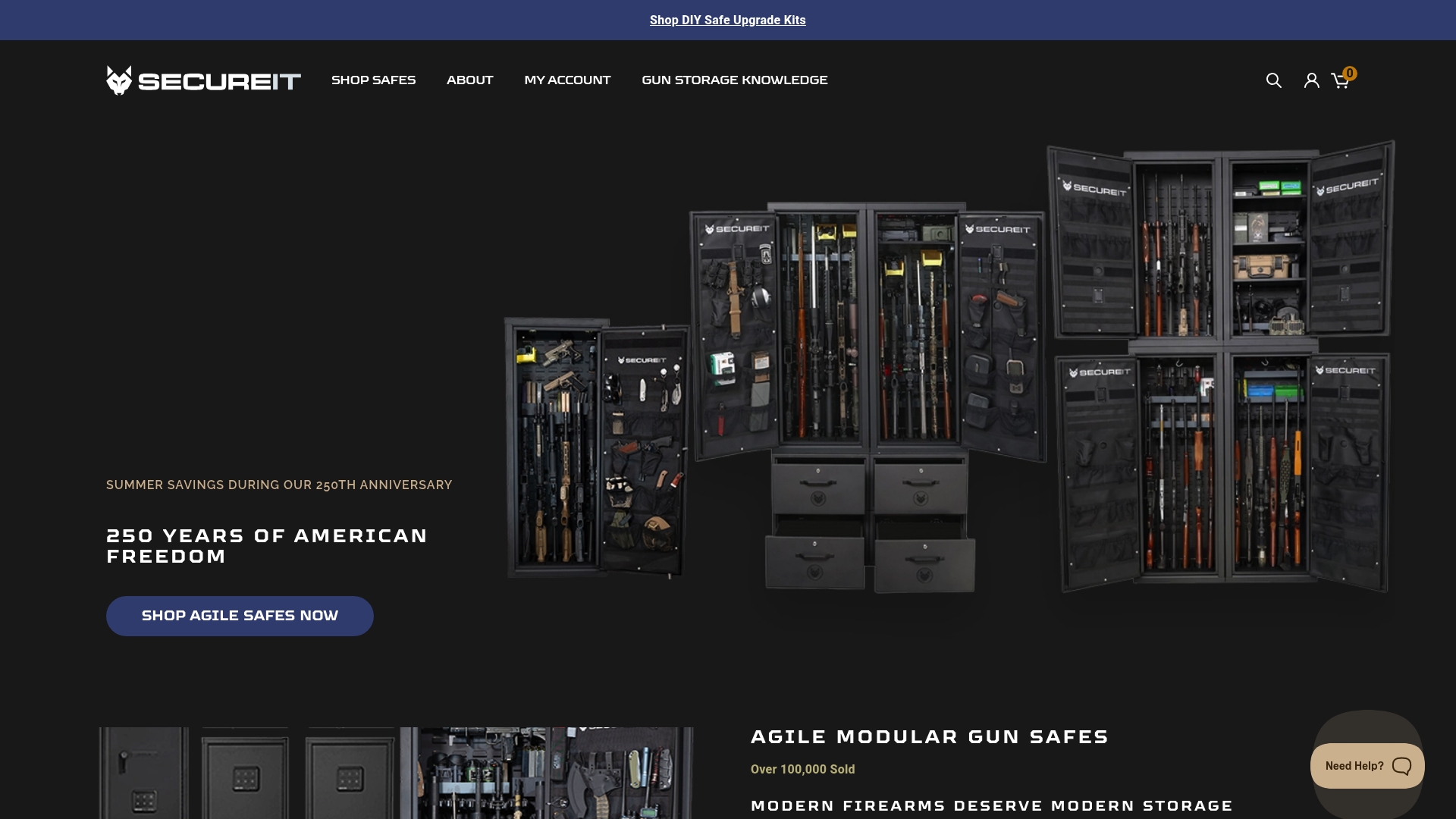Viewport: 1456px width, 819px height.
Task: Click the 250 Years of American Freedom heading
Action: click(x=267, y=546)
